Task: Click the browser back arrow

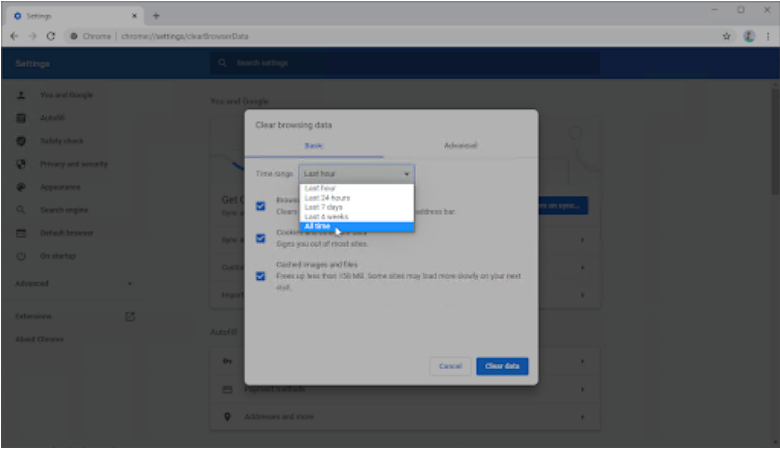Action: [14, 36]
